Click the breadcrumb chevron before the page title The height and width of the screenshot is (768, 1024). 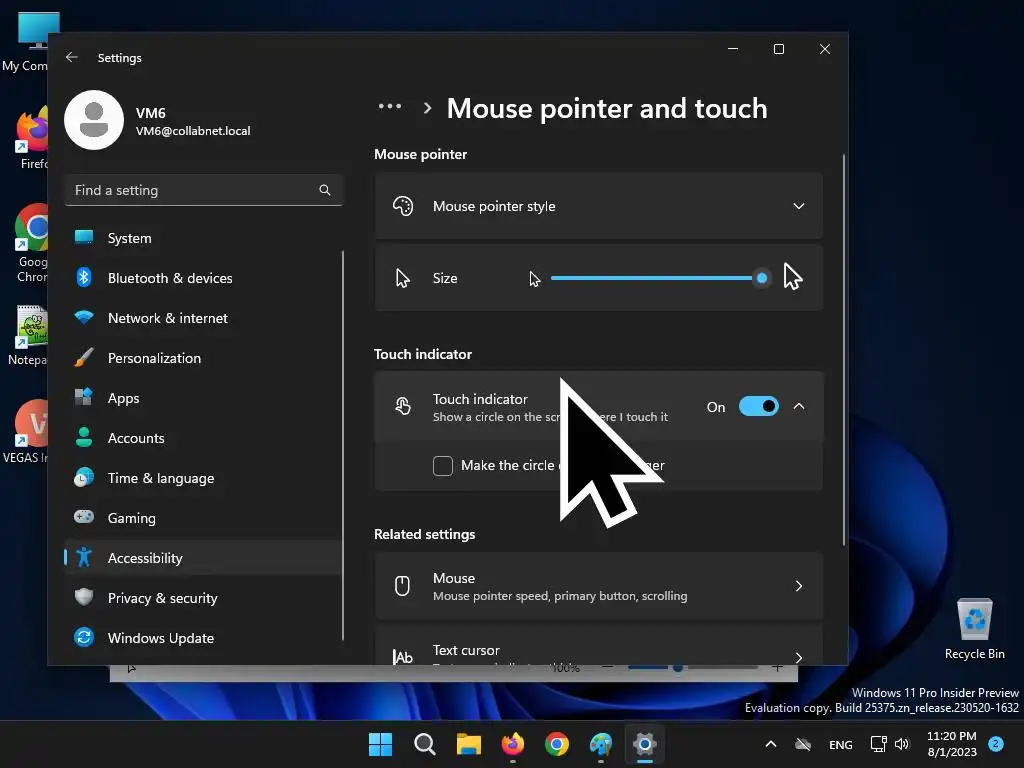pyautogui.click(x=427, y=108)
